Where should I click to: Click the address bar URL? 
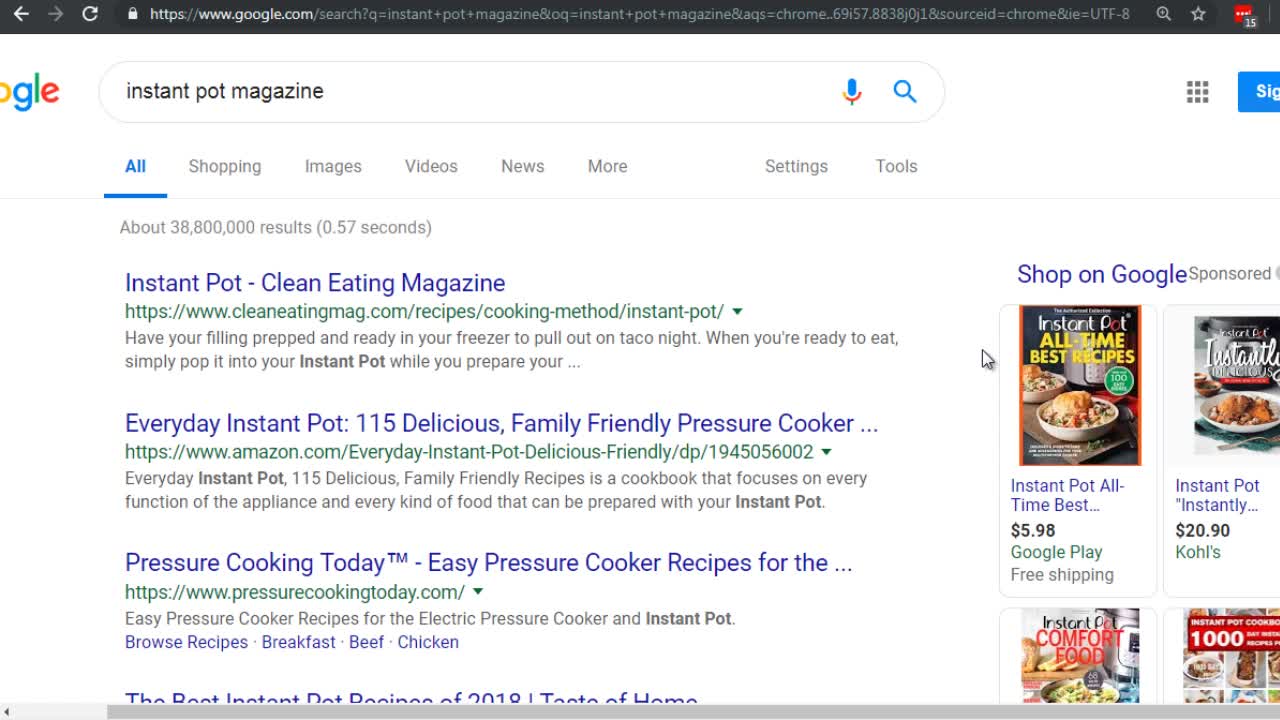point(640,14)
